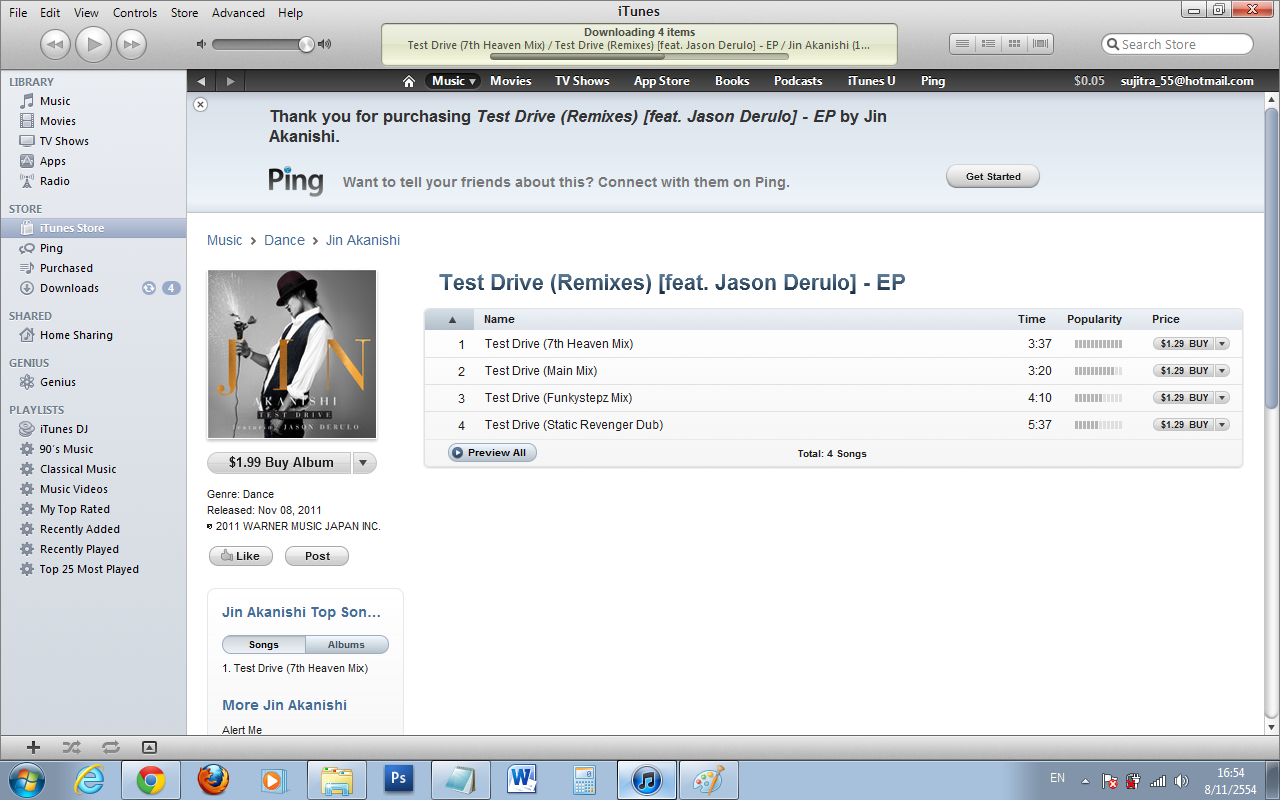Open the sujitra_55@hotmail.com account menu
Screen dimensions: 1280x800
coord(1187,81)
